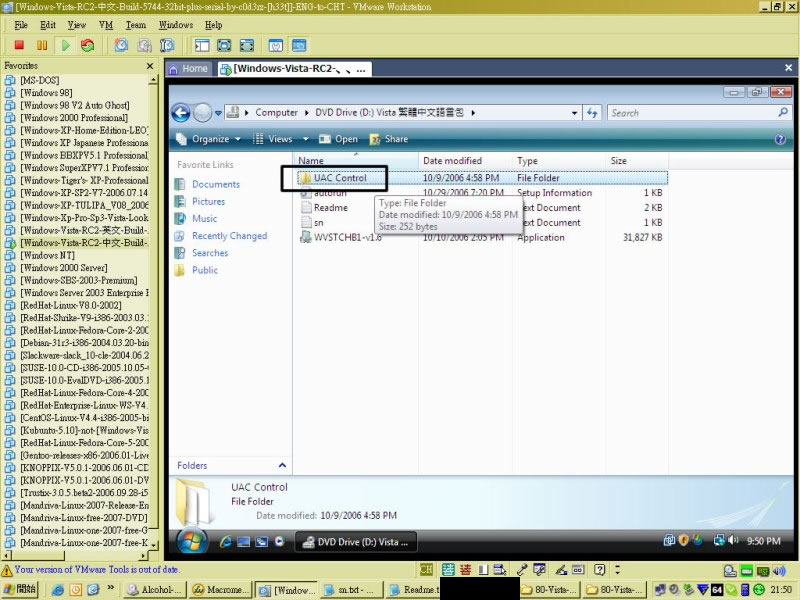Open the Help menu

[214, 25]
